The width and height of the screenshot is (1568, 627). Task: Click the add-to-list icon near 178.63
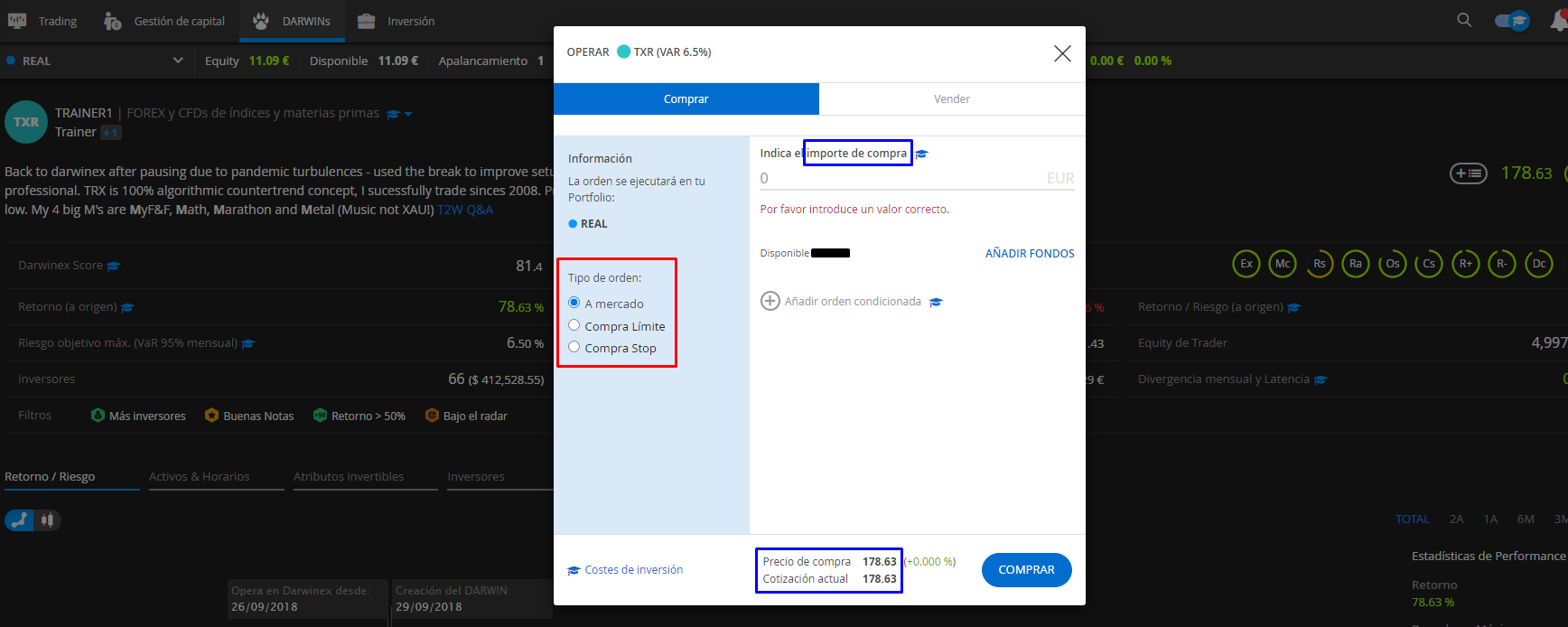(x=1468, y=173)
